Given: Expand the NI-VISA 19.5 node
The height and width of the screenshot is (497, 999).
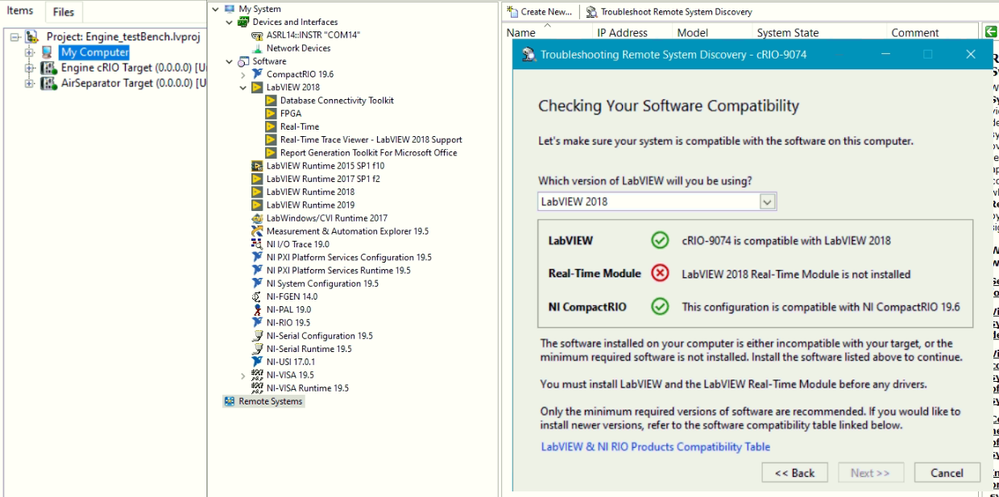Looking at the screenshot, I should point(243,376).
